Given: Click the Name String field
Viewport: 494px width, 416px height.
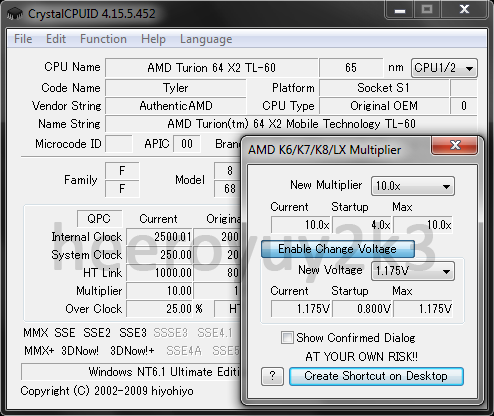Looking at the screenshot, I should (x=291, y=124).
